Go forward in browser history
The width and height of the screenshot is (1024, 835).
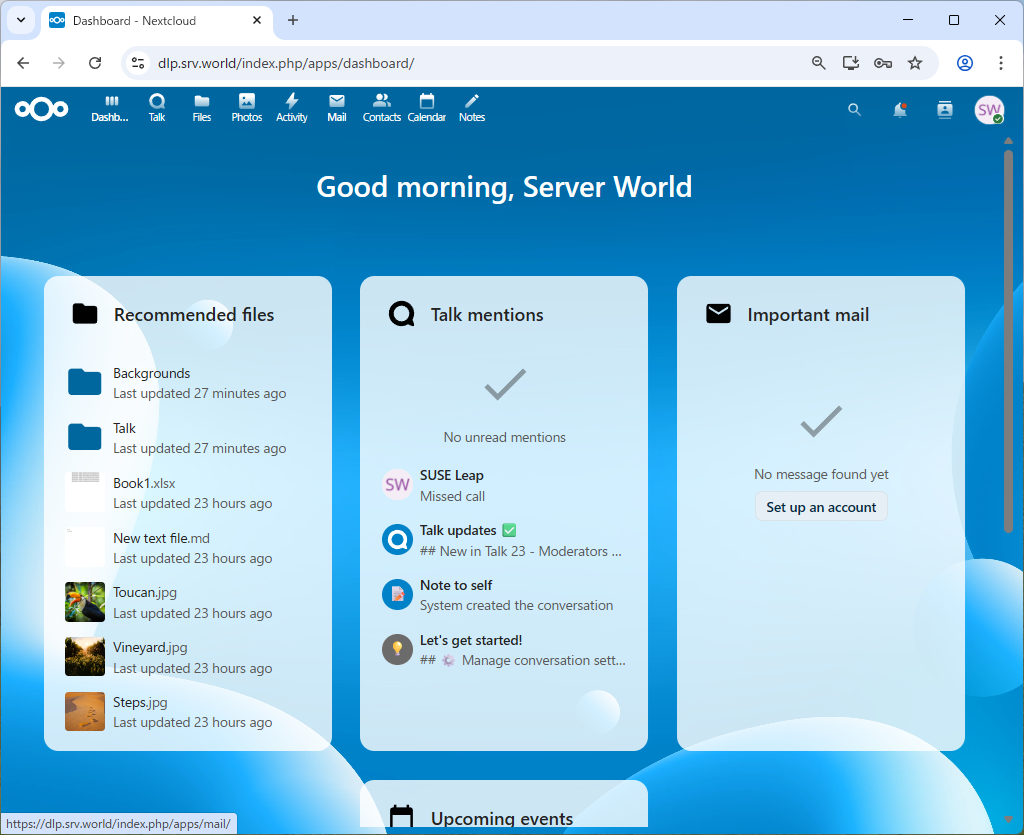coord(59,63)
